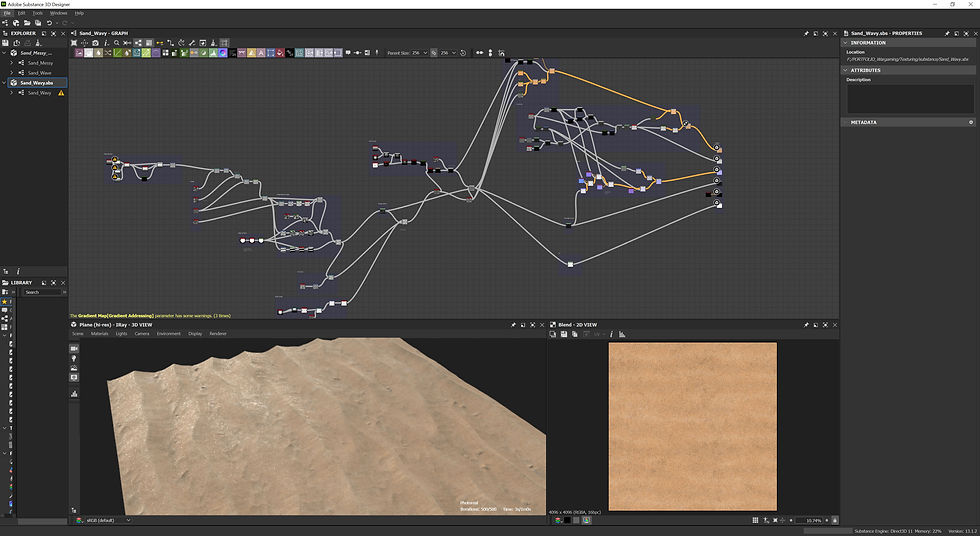Click the save image icon in 2D View
The width and height of the screenshot is (980, 536).
tap(564, 334)
